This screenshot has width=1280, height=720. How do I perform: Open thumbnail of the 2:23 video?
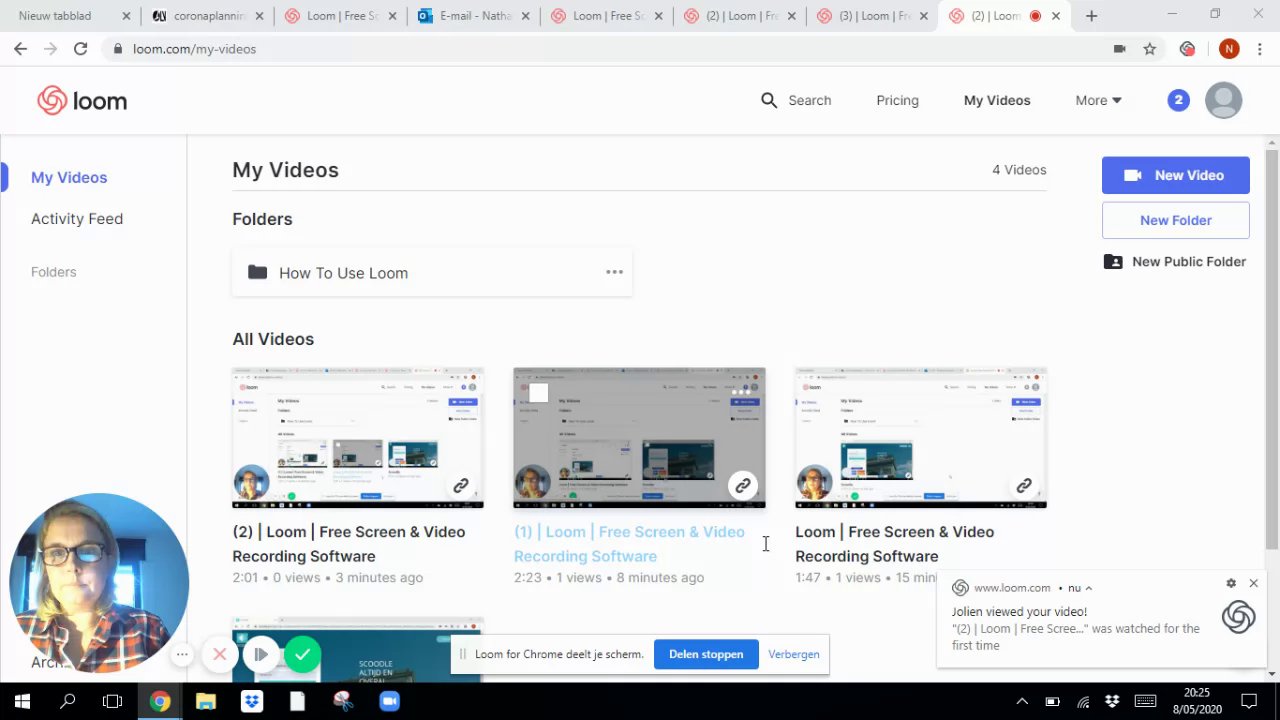(x=639, y=438)
